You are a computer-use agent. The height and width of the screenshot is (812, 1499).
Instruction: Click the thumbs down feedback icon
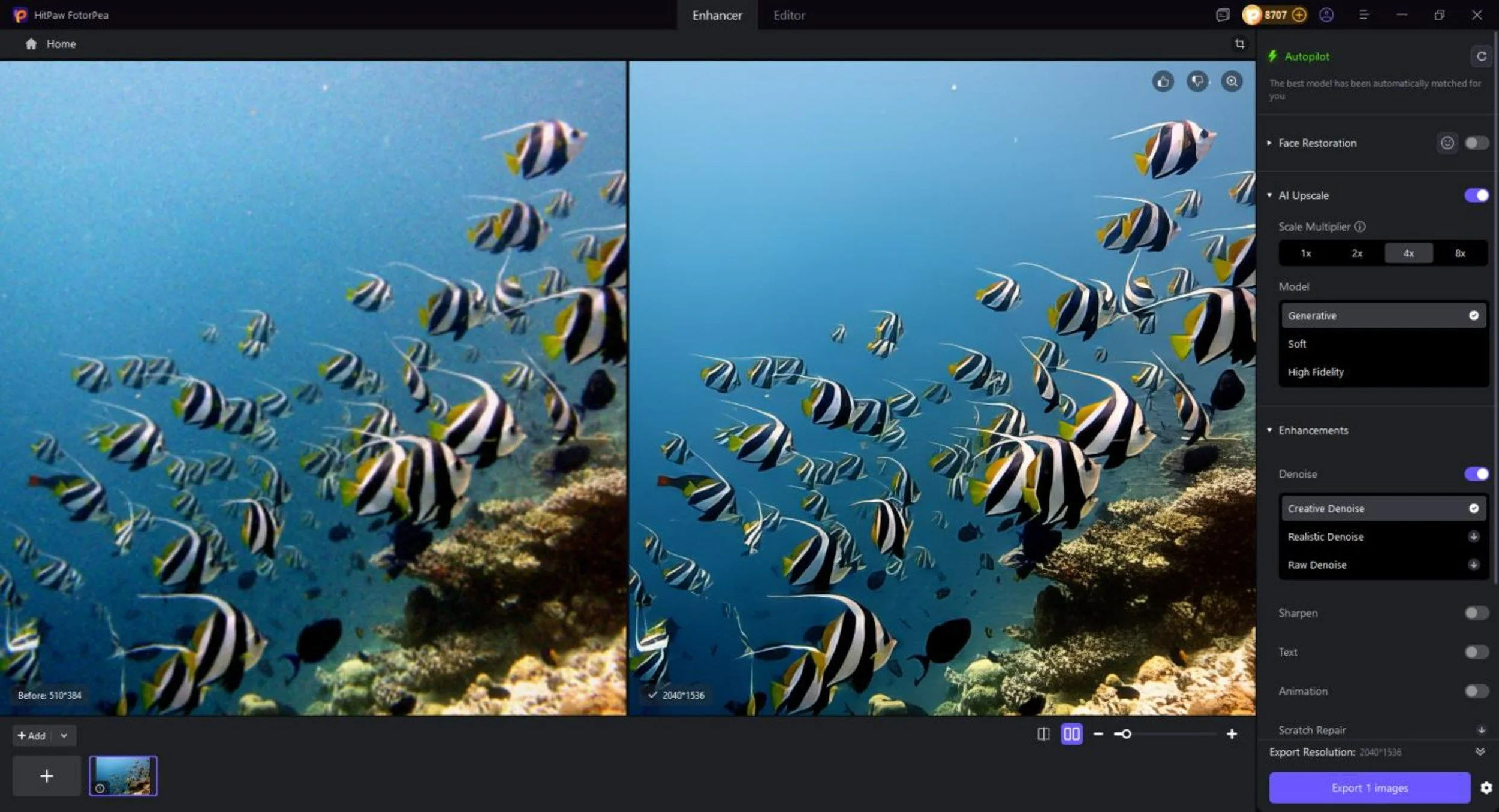(x=1197, y=81)
